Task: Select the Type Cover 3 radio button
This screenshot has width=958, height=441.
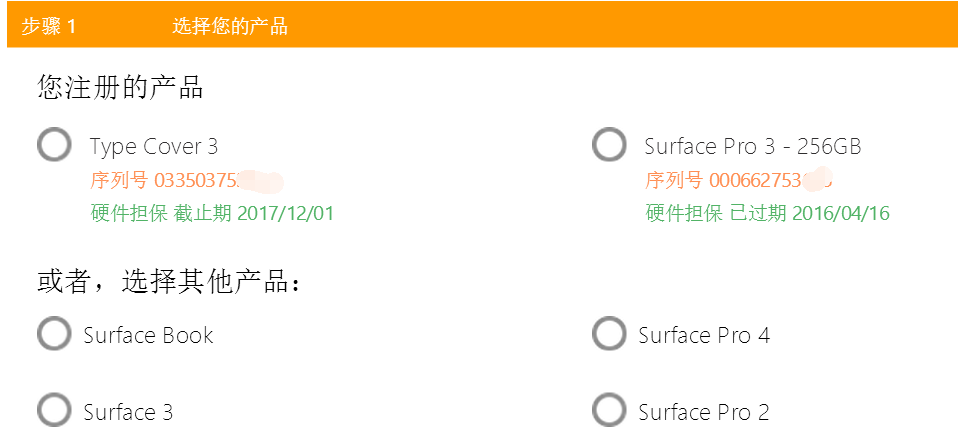Action: tap(54, 145)
